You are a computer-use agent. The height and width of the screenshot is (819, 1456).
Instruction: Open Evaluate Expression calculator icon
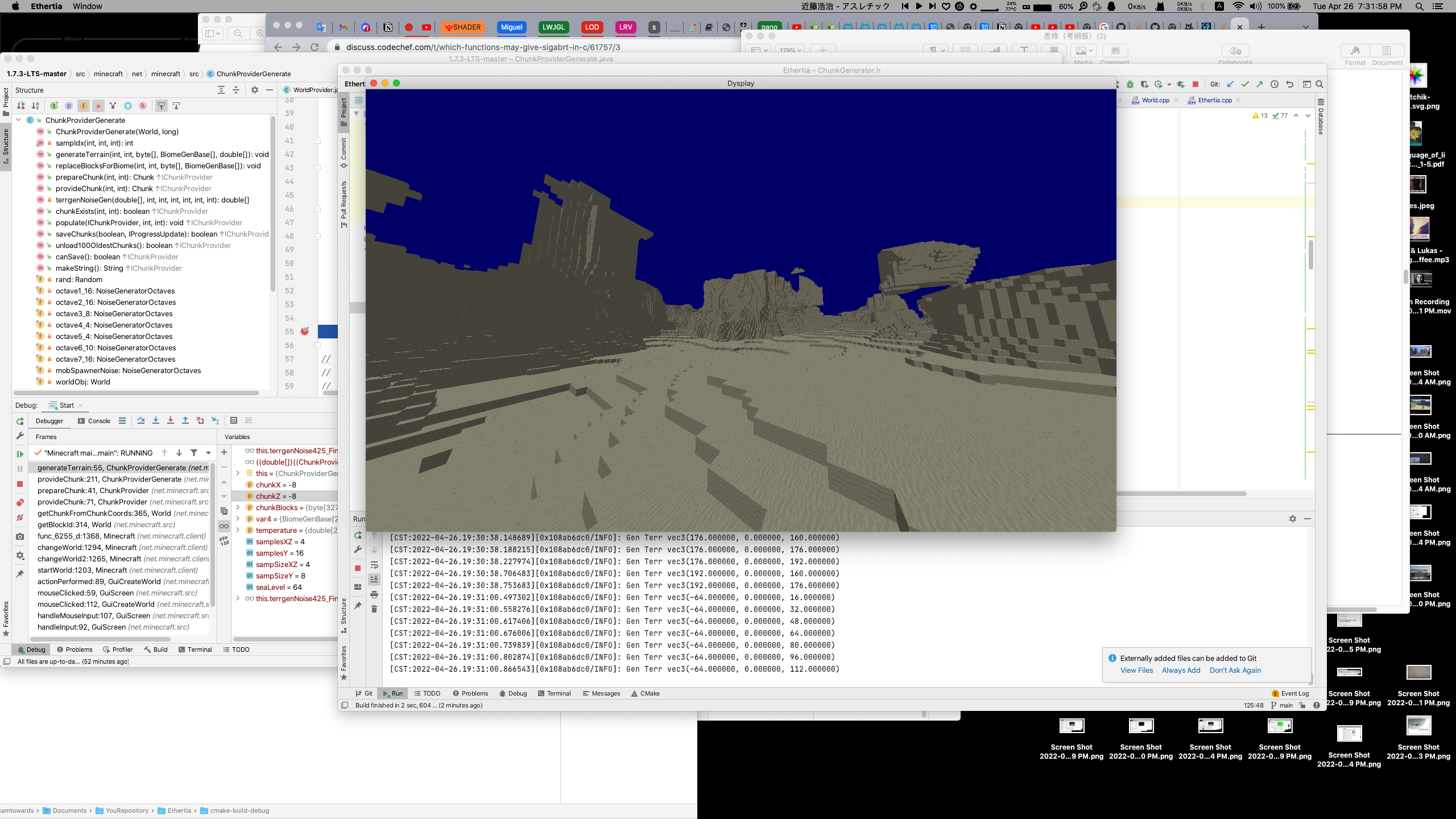pyautogui.click(x=234, y=421)
